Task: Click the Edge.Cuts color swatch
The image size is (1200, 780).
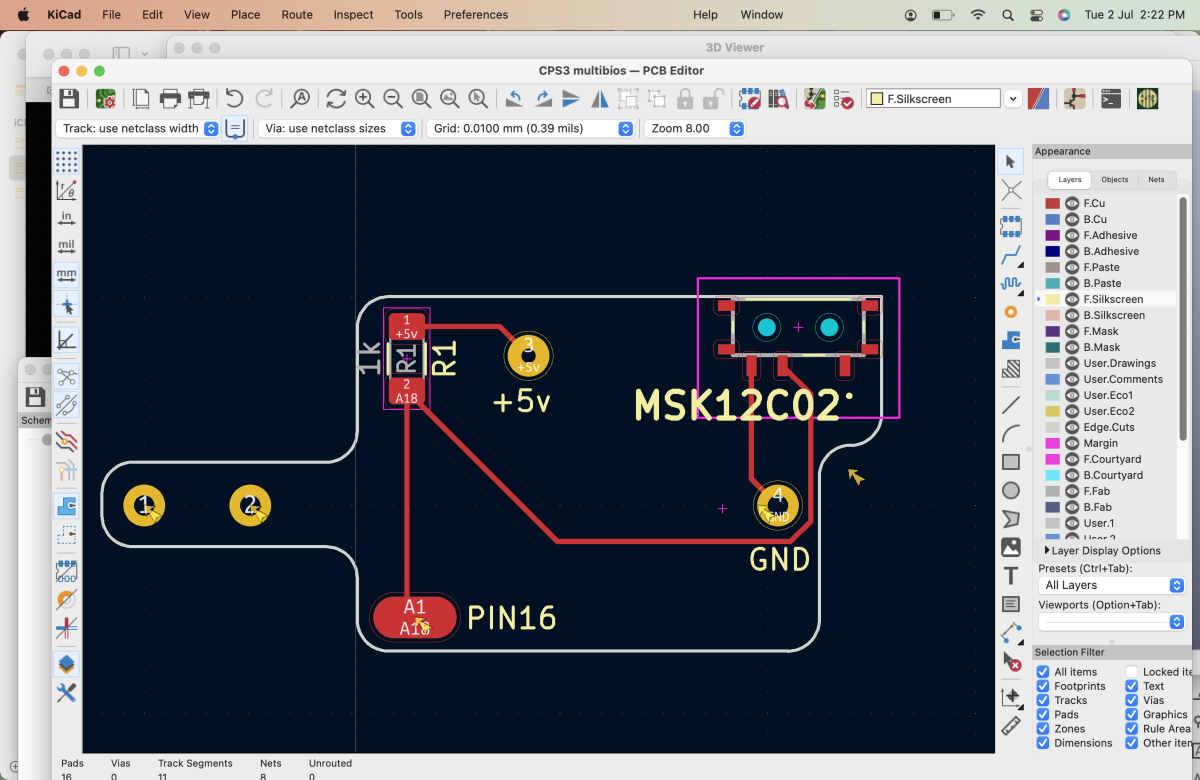Action: 1052,427
